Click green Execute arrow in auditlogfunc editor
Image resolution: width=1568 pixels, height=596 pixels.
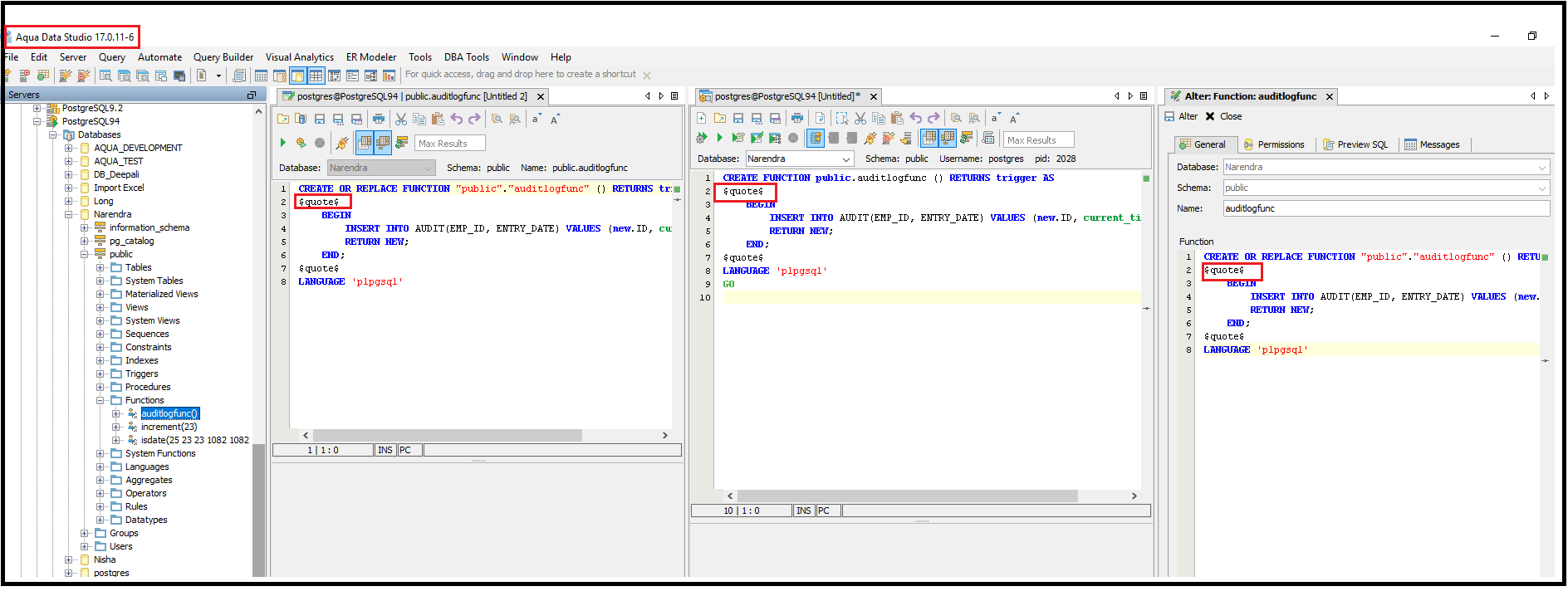pos(283,143)
